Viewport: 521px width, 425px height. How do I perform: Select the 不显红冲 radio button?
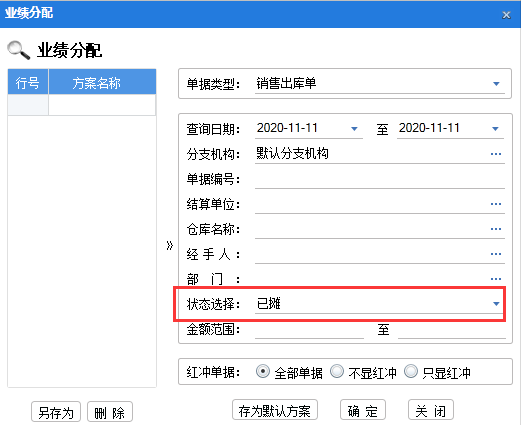(x=337, y=371)
